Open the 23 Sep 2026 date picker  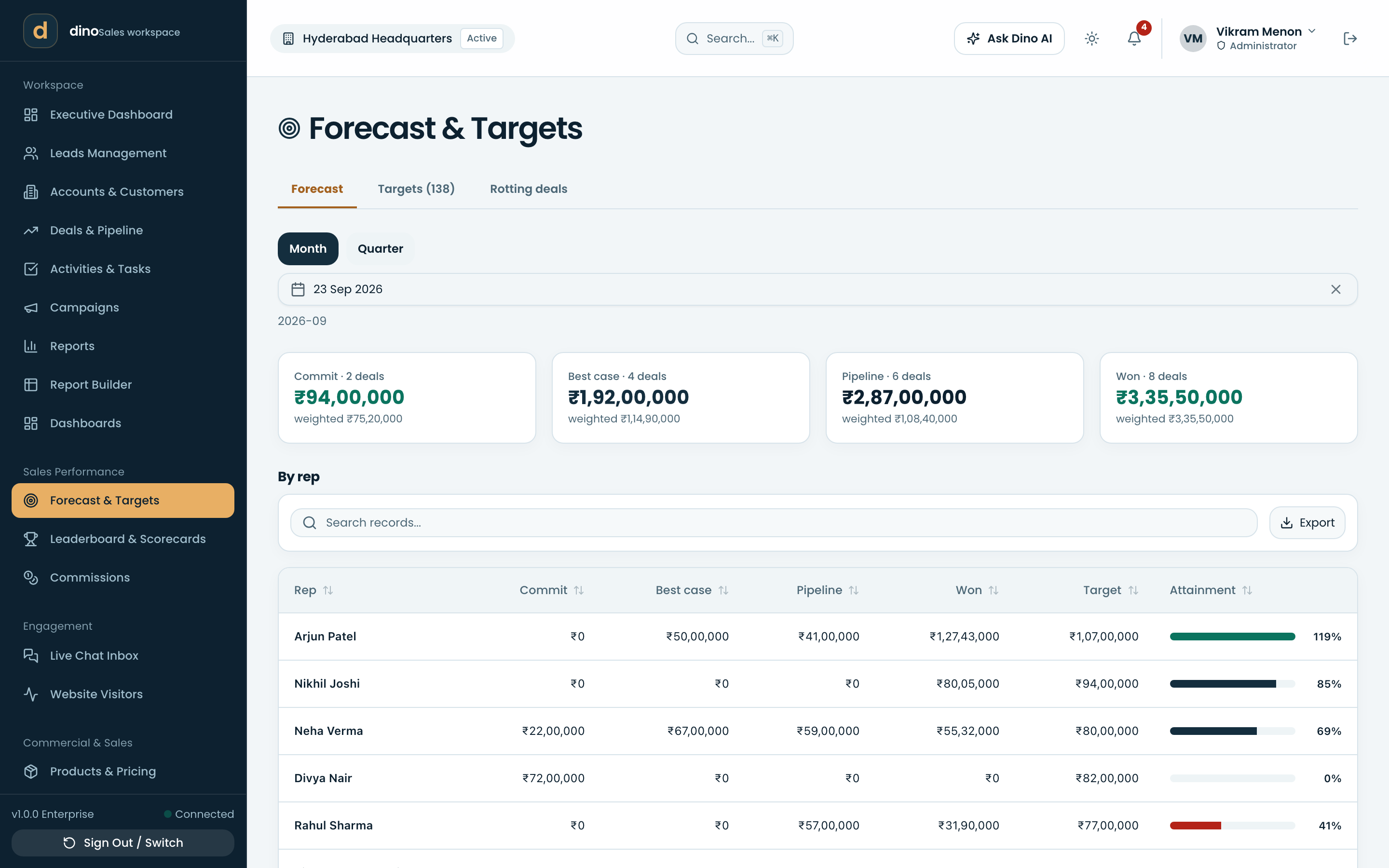click(817, 289)
